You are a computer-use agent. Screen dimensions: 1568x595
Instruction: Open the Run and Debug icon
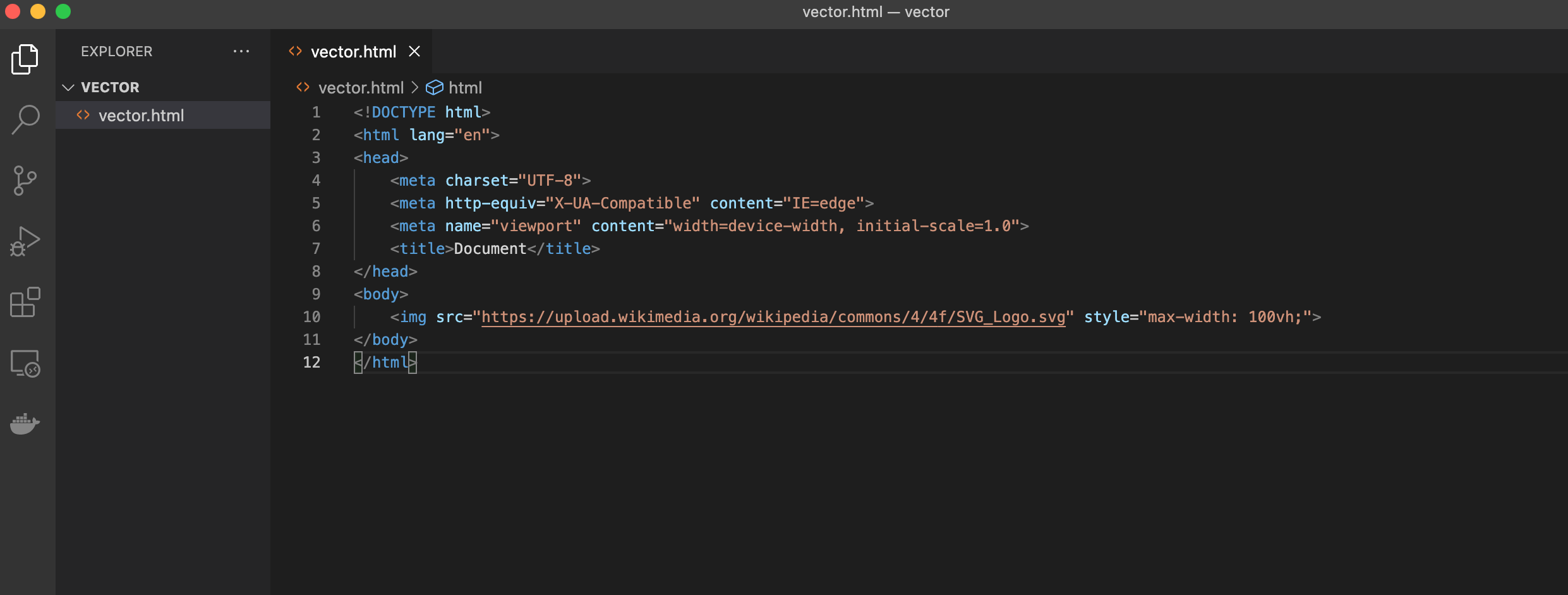[25, 240]
